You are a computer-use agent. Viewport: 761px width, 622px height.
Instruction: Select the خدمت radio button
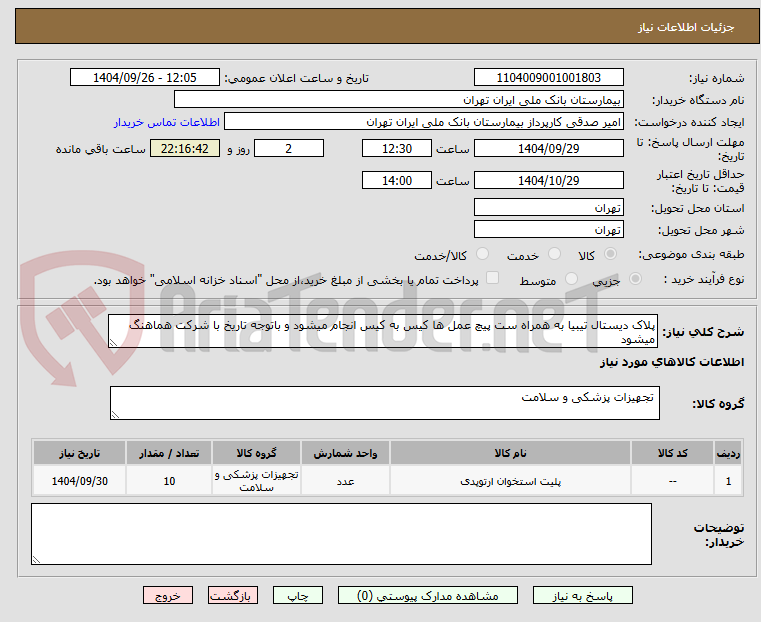coord(554,254)
